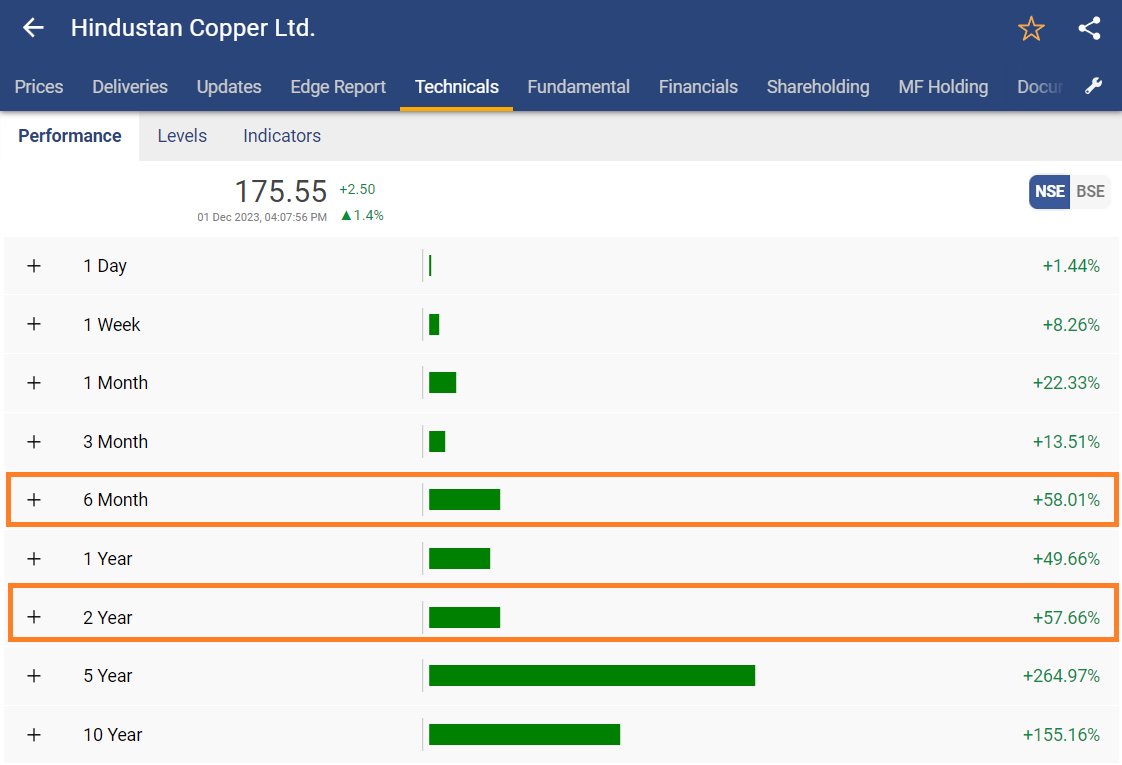Click the +22.33% value

pos(1066,383)
